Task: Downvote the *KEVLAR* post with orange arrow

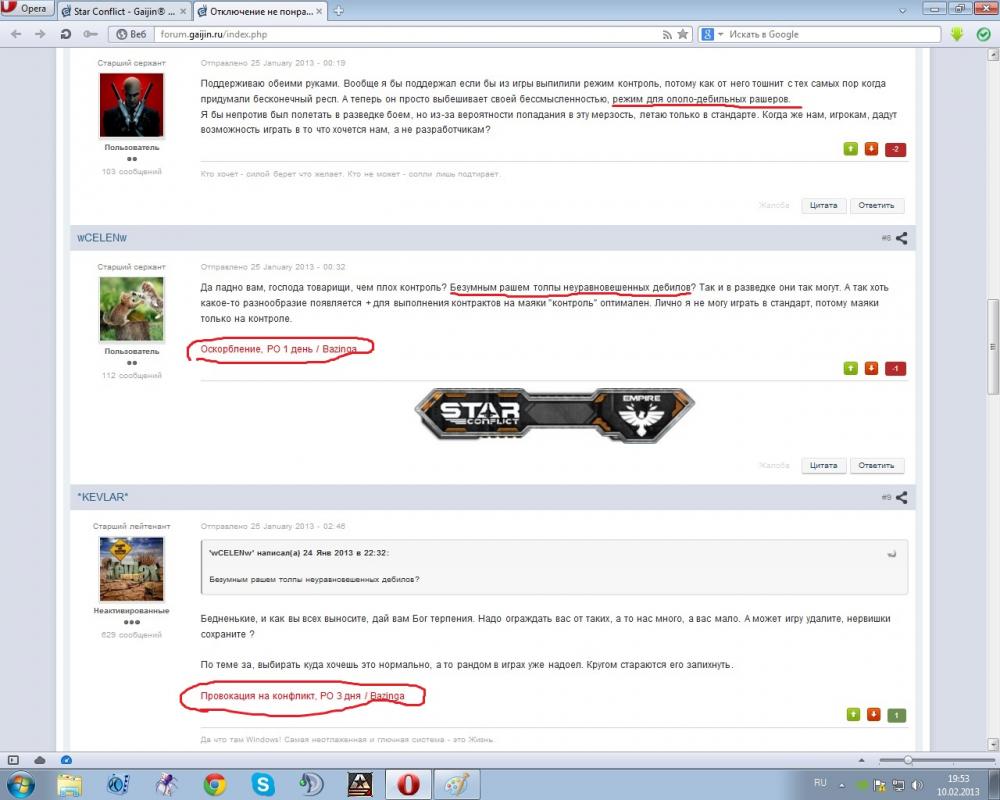Action: (871, 715)
